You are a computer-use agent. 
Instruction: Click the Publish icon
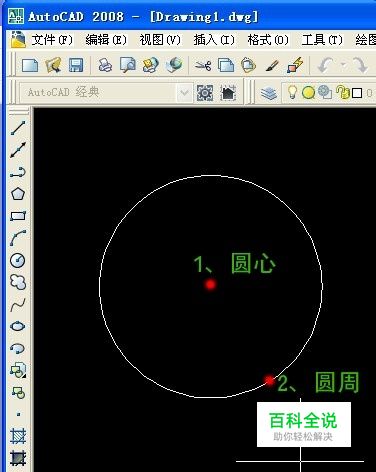coord(151,65)
